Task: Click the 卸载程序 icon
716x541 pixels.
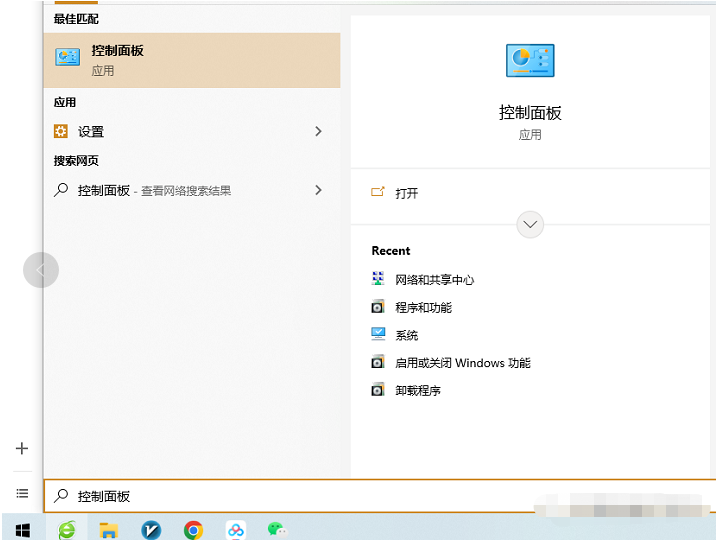Action: point(378,389)
